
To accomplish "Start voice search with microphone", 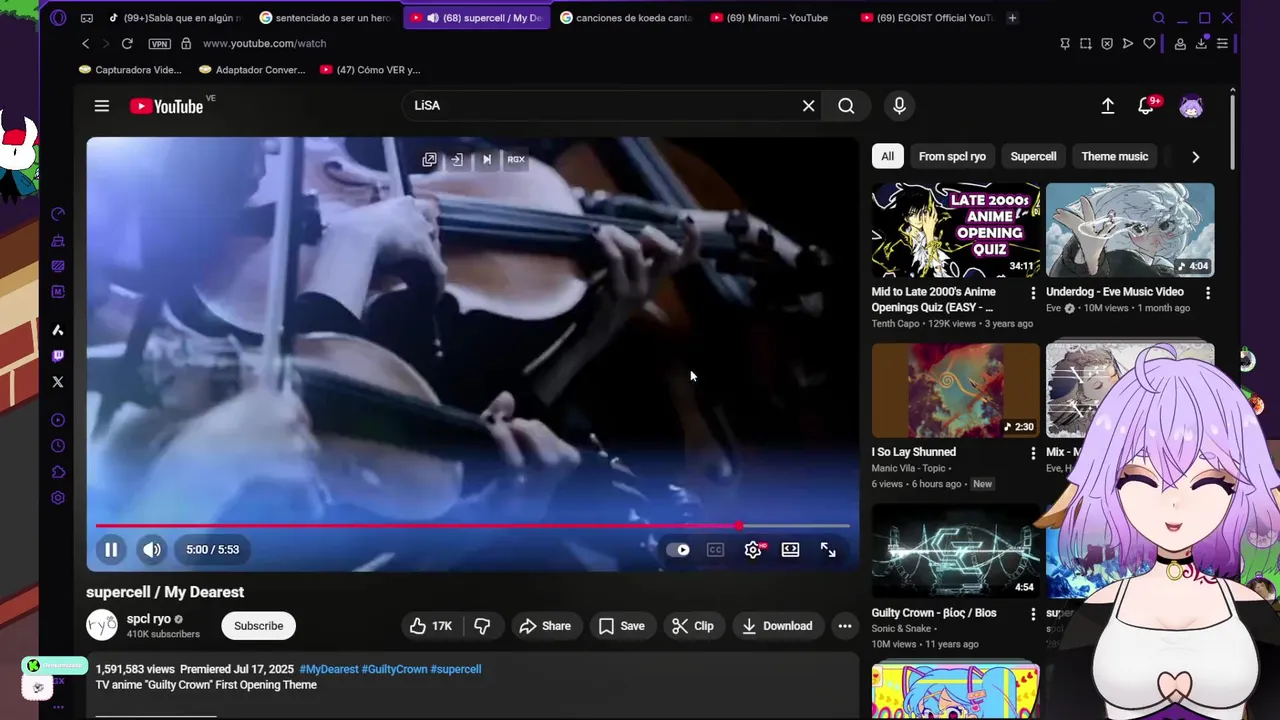I will (899, 106).
